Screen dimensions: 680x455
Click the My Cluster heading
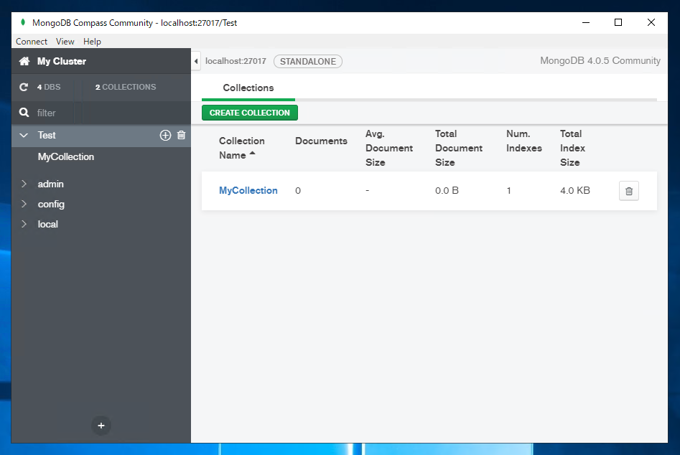click(x=62, y=61)
